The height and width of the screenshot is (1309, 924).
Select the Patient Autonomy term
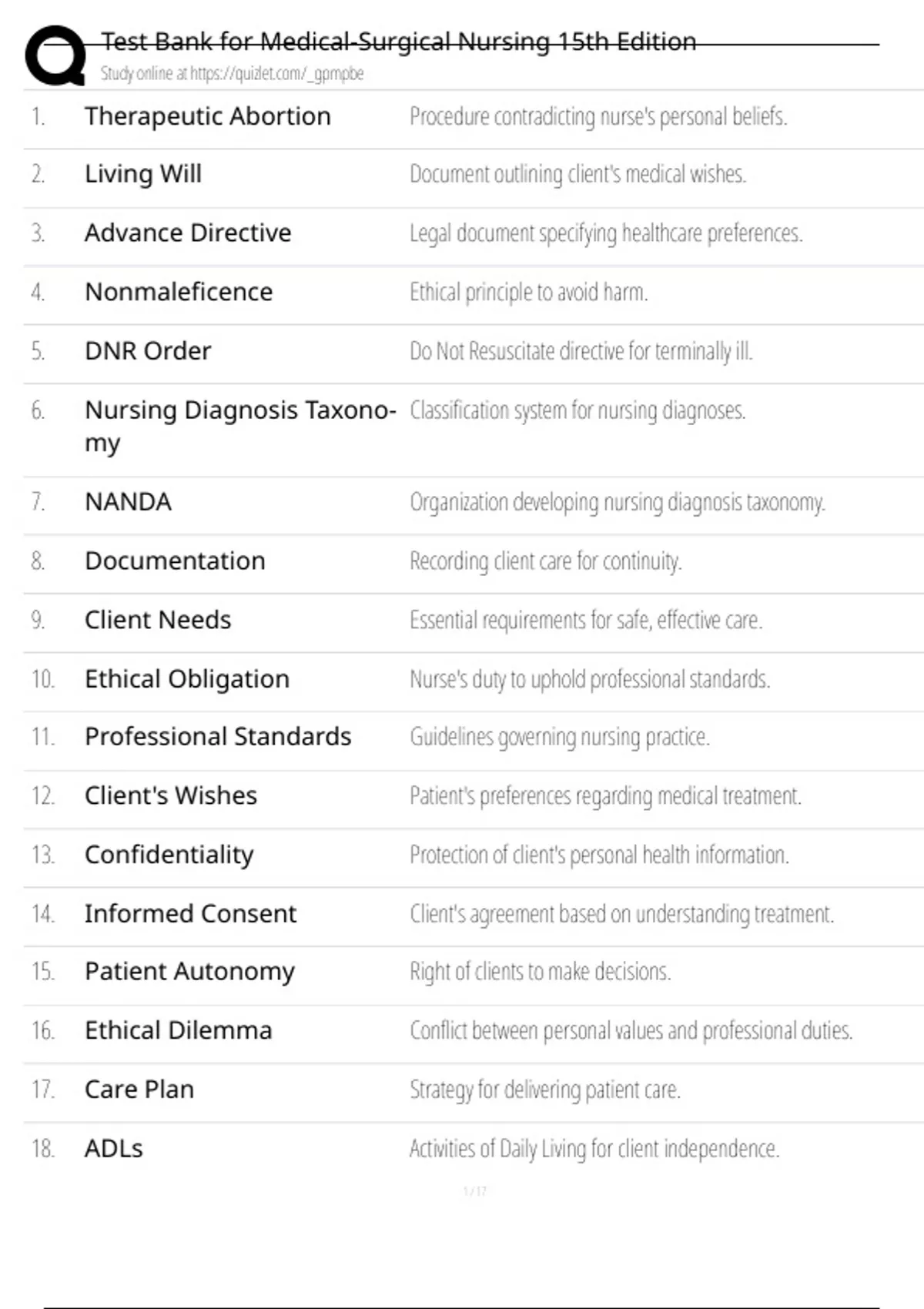click(189, 972)
